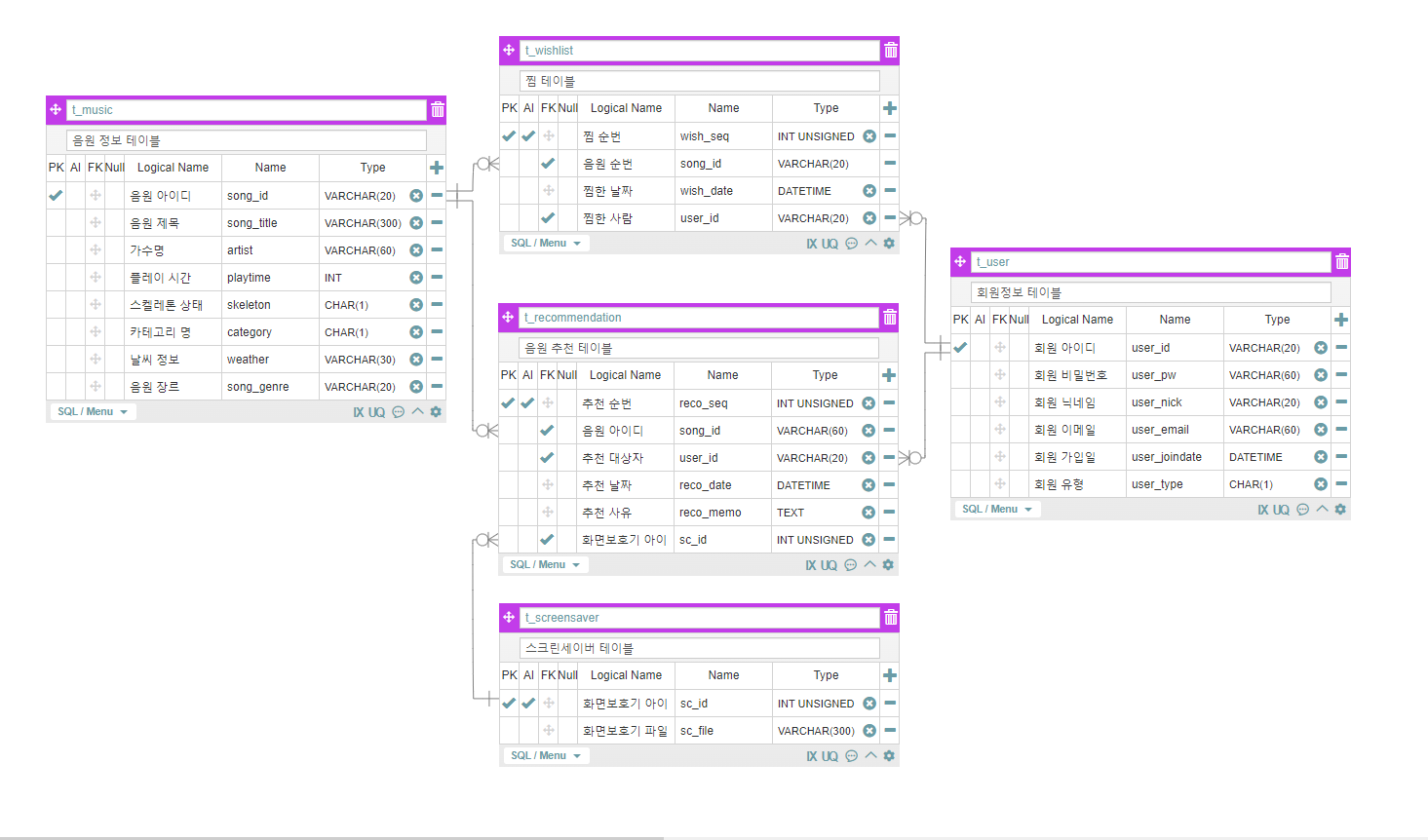1428x840 pixels.
Task: Expand SQL / Menu under t_recommendation
Action: point(545,565)
